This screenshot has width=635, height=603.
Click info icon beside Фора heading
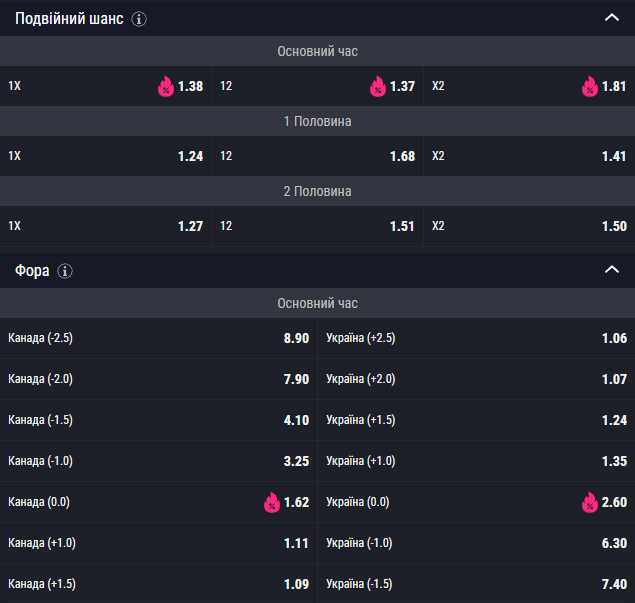click(x=65, y=271)
